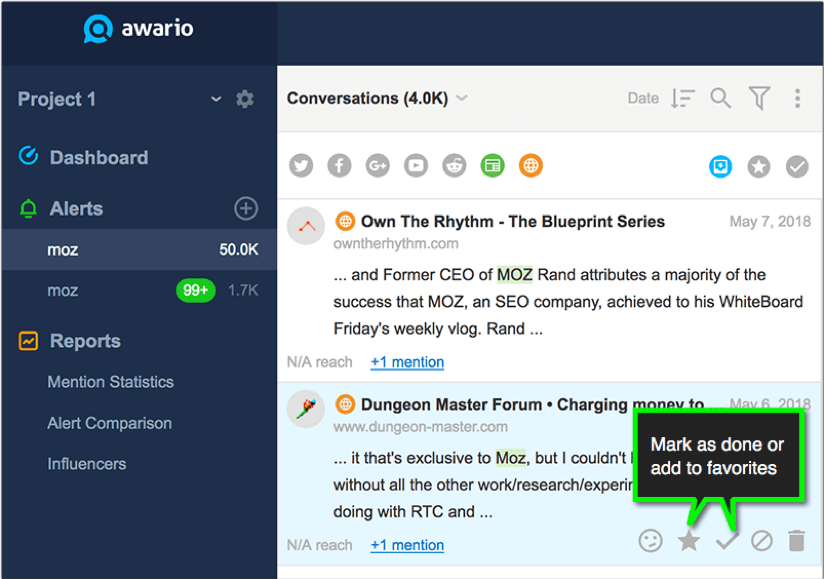Change the Date sort option
Viewport: 824px width, 579px height.
pos(643,98)
